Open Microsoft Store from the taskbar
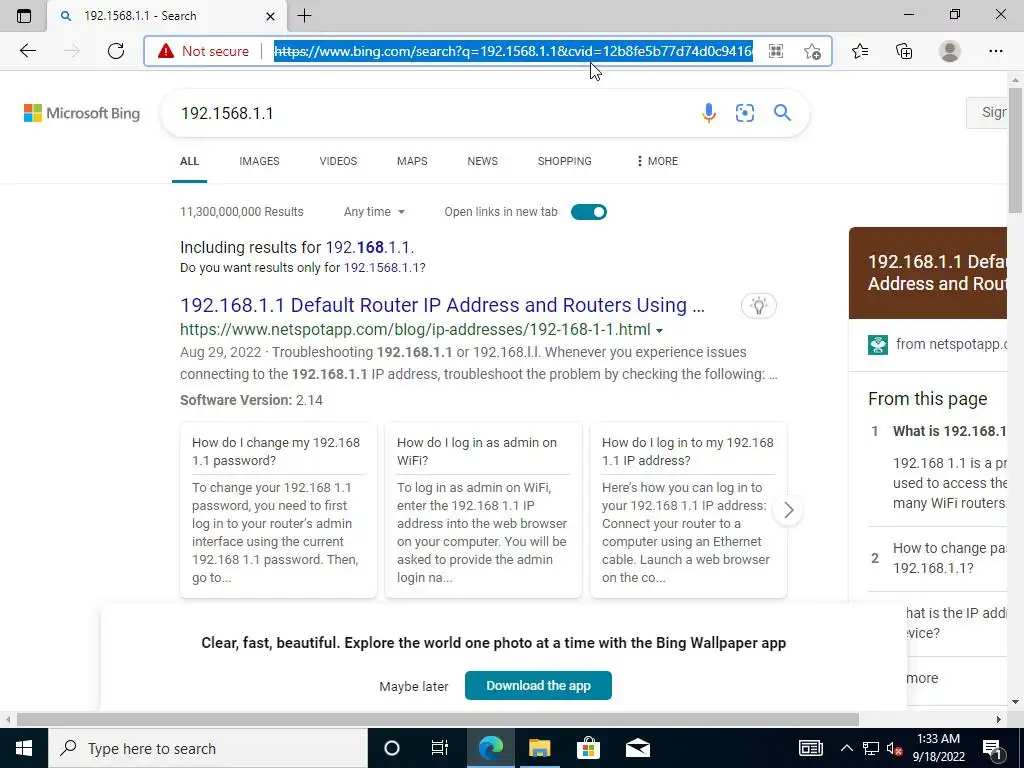Image resolution: width=1024 pixels, height=768 pixels. coord(588,748)
